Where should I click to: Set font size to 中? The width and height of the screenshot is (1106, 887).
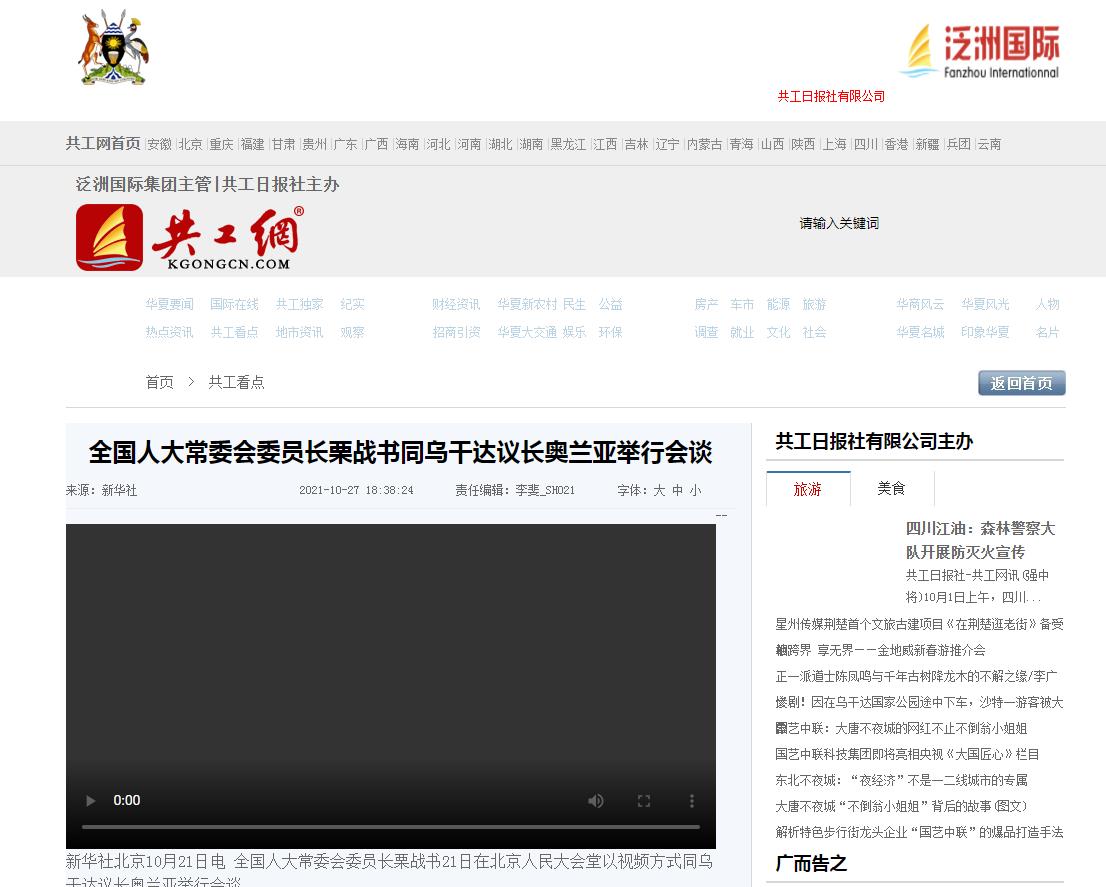click(x=677, y=490)
